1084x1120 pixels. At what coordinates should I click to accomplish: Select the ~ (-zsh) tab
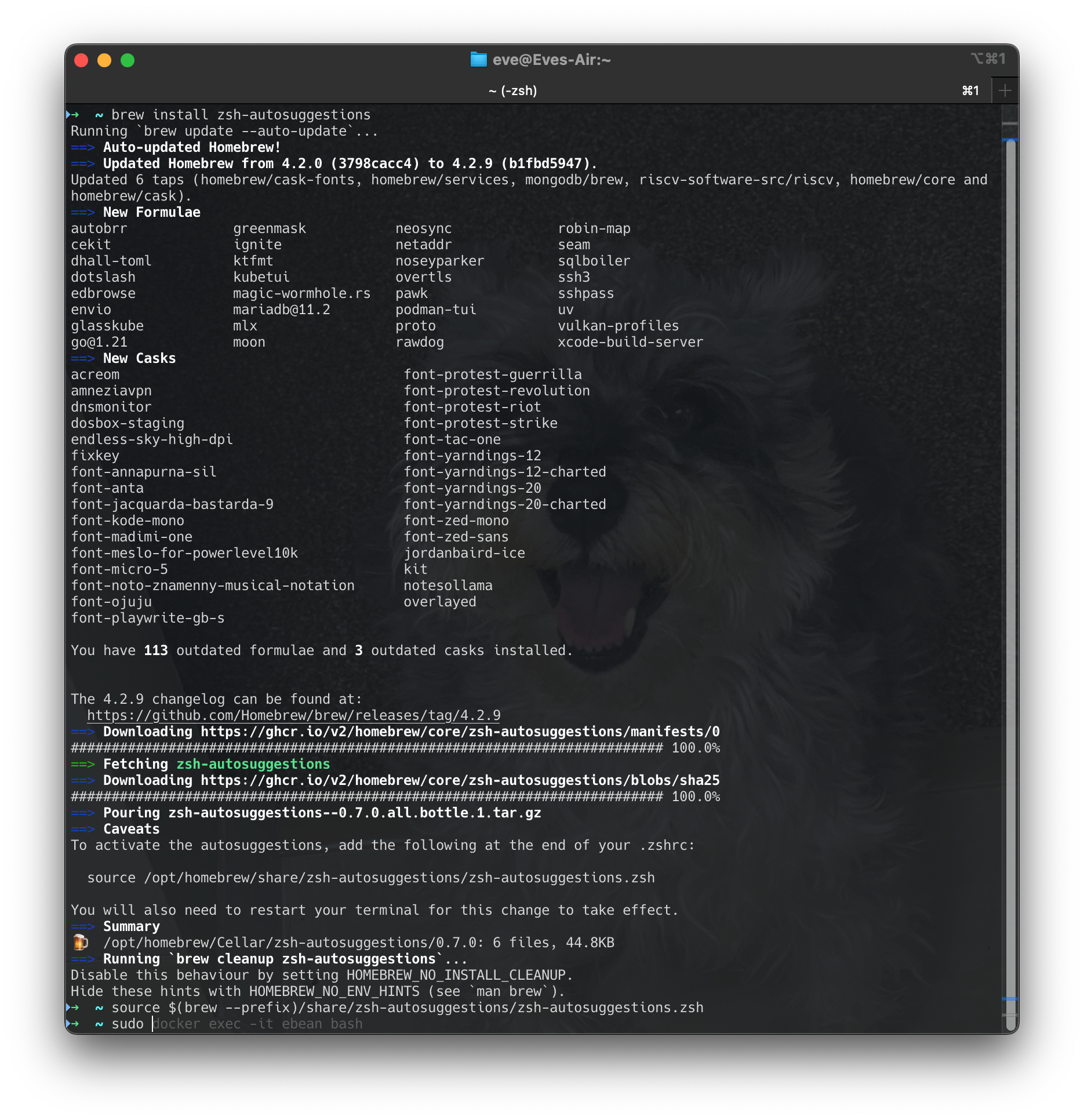tap(512, 90)
